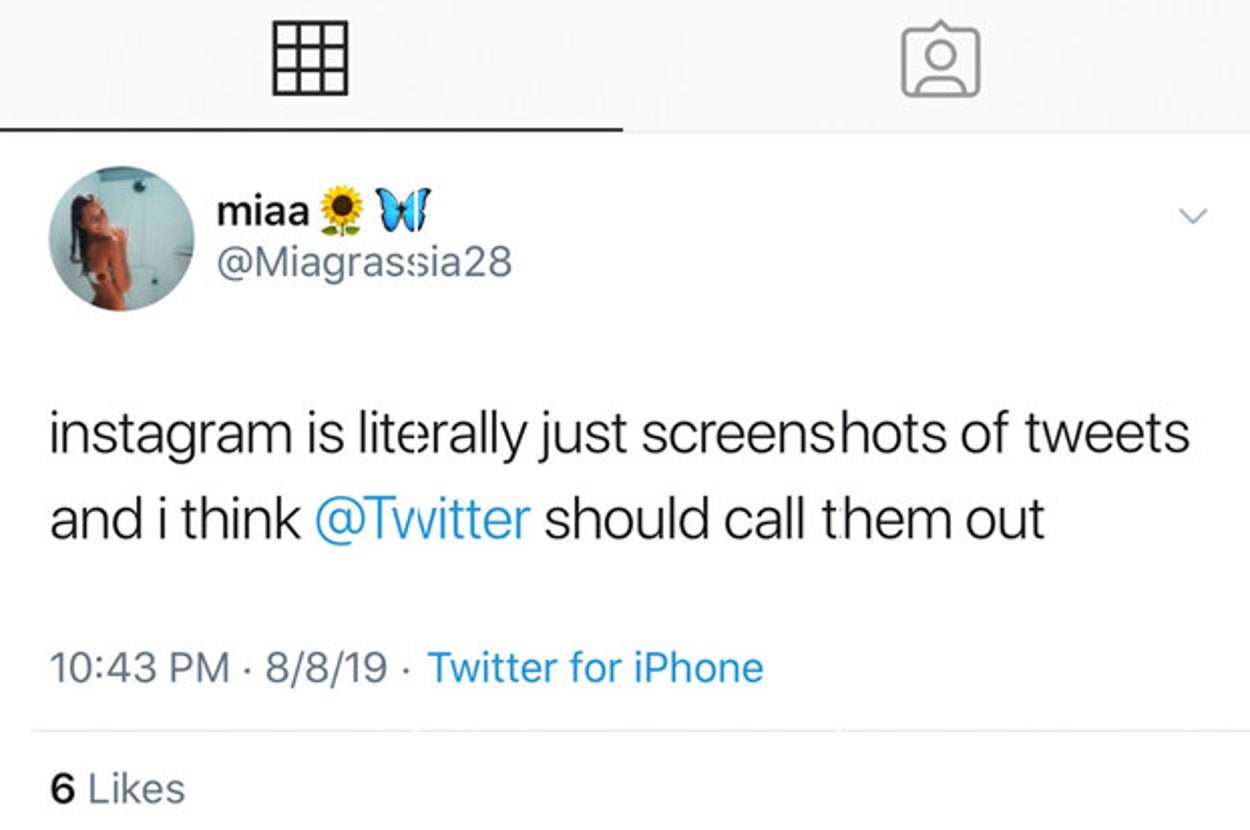
Task: Open the Twitter for iPhone source link
Action: 595,667
